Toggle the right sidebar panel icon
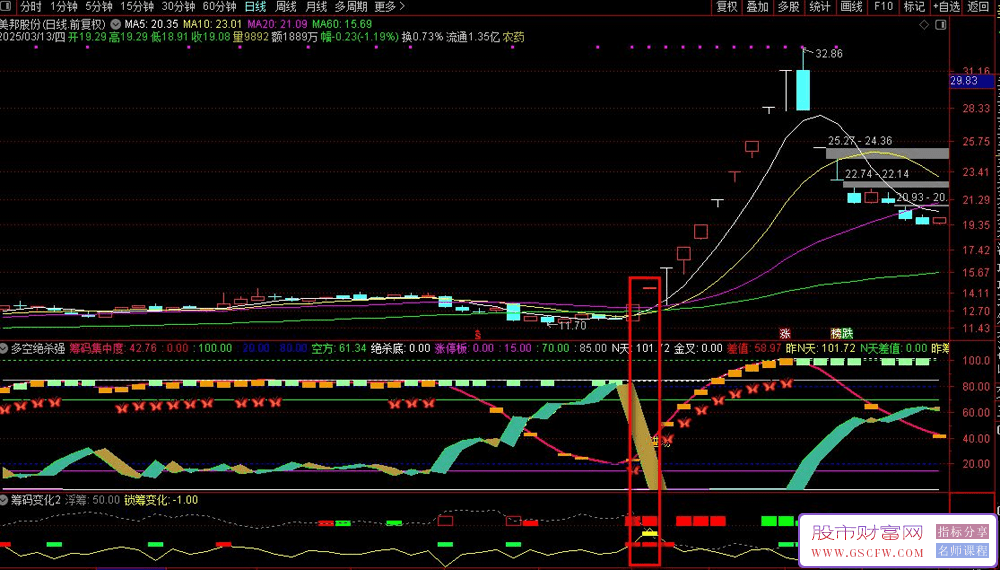 pyautogui.click(x=939, y=24)
